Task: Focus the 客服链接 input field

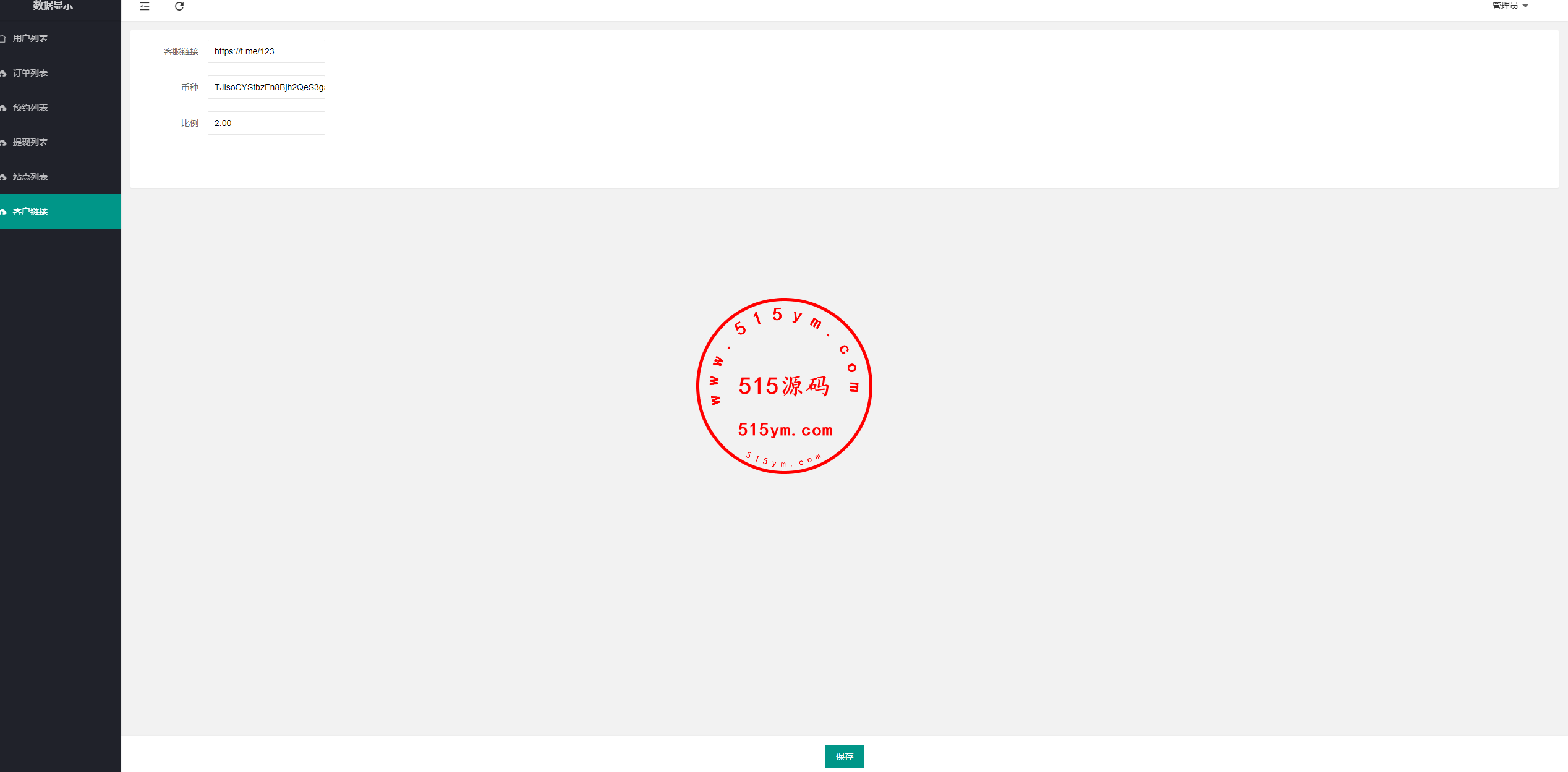Action: [266, 51]
